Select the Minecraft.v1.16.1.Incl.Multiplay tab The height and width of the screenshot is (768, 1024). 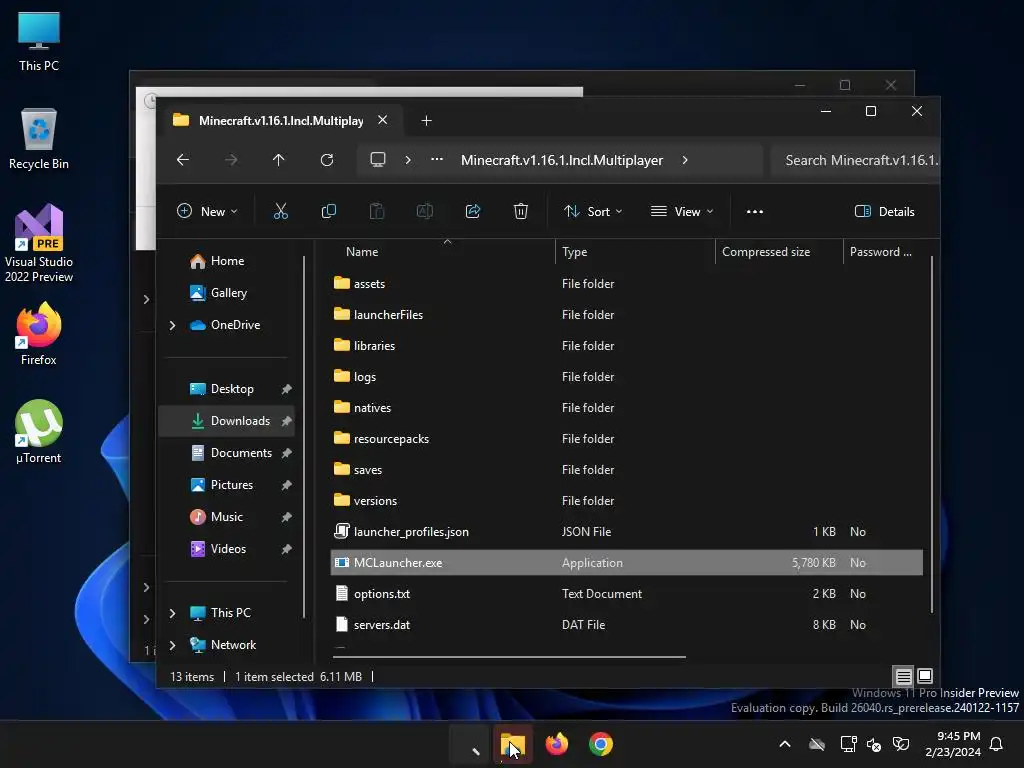(281, 120)
